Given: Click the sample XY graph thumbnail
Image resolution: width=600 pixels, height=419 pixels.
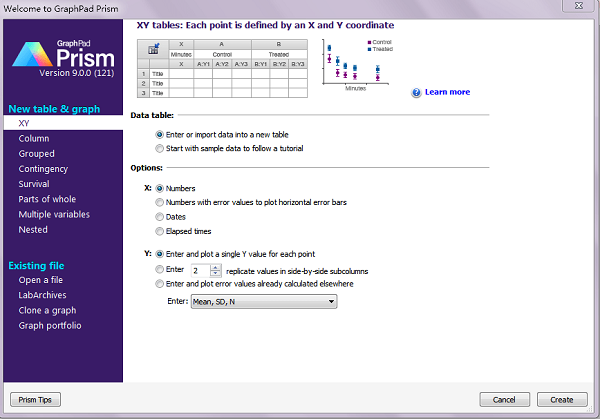Looking at the screenshot, I should pyautogui.click(x=357, y=65).
